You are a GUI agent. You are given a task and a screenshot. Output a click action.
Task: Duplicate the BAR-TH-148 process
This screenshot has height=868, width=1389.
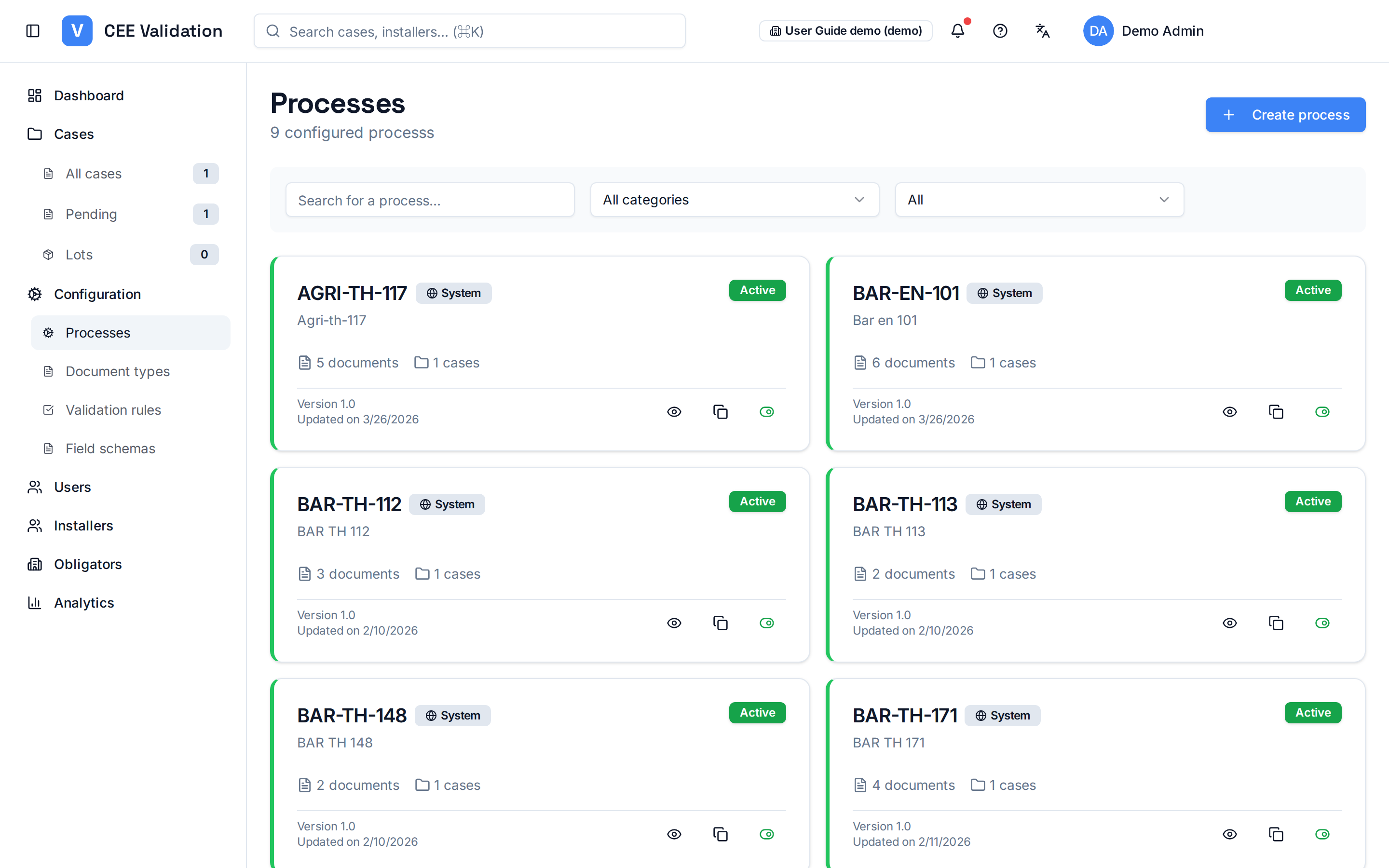coord(721,834)
